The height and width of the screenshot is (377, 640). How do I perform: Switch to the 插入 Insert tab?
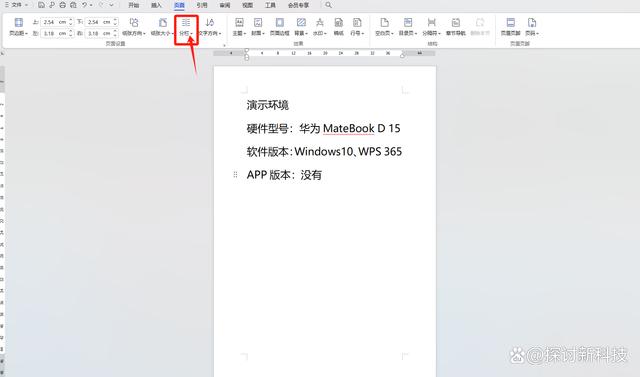point(156,5)
